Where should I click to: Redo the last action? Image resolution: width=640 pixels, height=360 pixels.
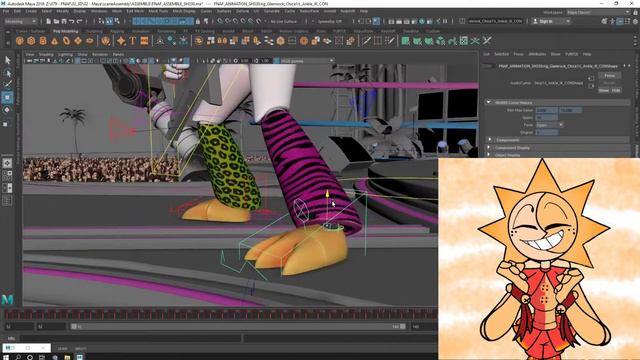80,21
